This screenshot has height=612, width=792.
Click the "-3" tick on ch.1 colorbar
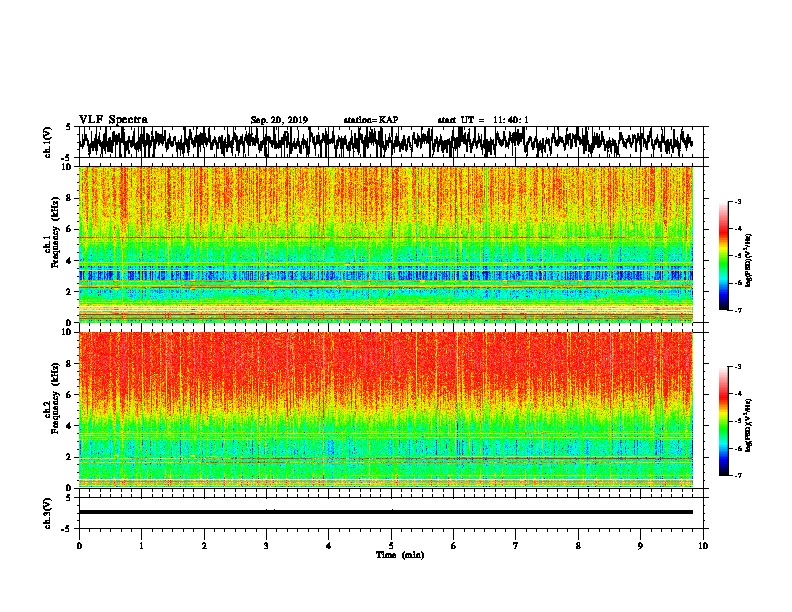tap(737, 202)
